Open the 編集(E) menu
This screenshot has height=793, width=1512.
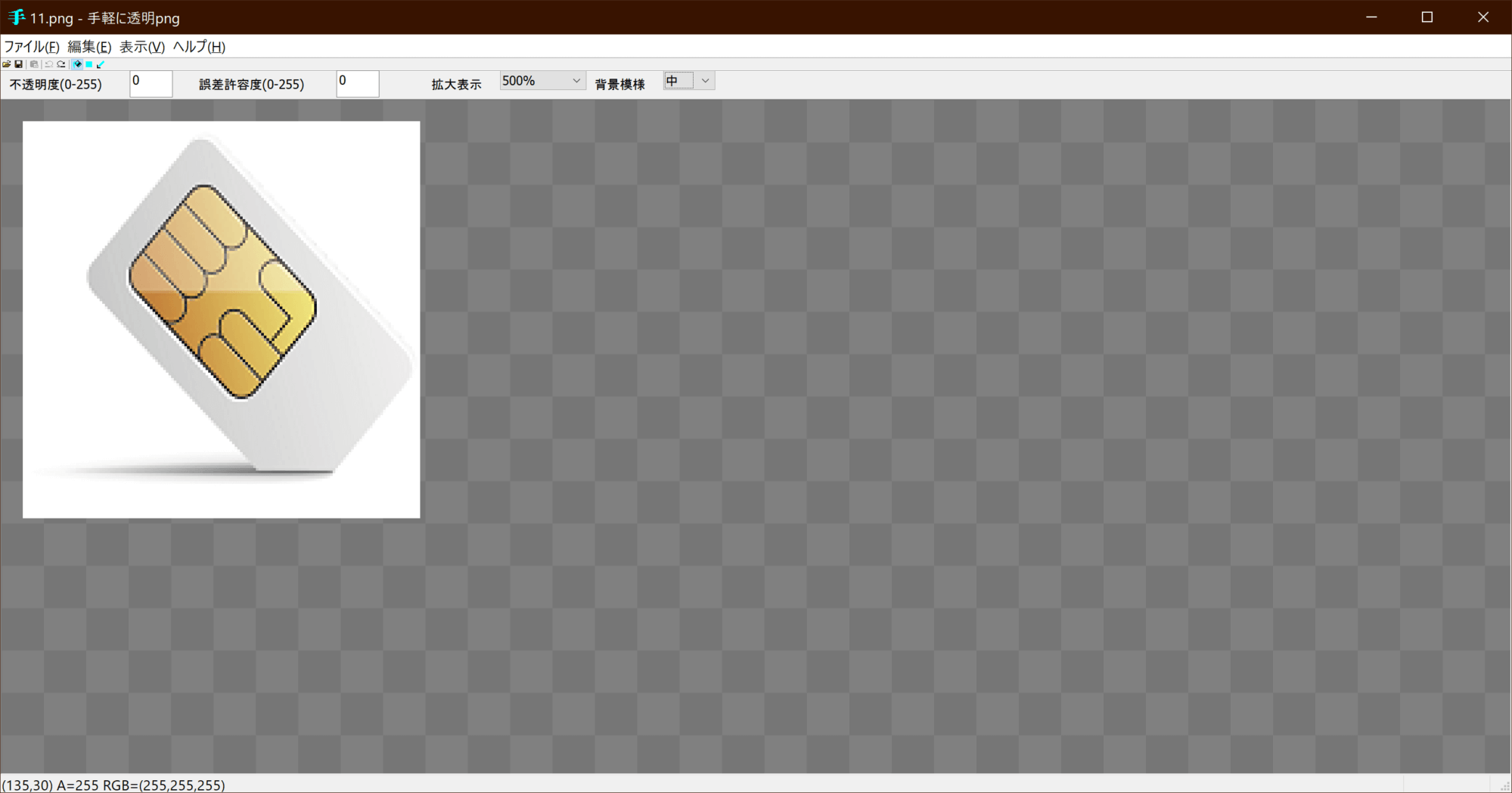(89, 47)
